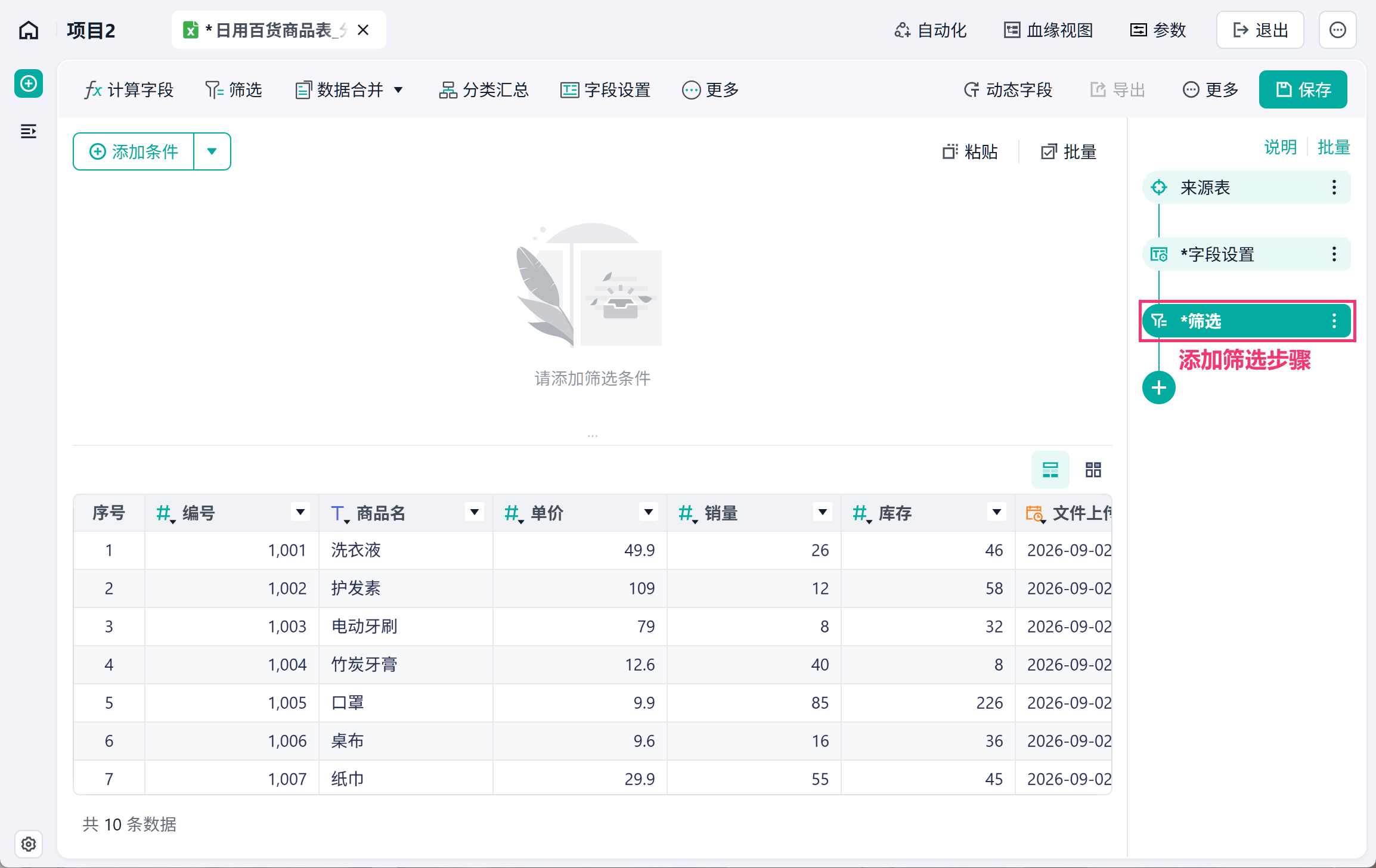
Task: Click 退出 button
Action: coord(1260,30)
